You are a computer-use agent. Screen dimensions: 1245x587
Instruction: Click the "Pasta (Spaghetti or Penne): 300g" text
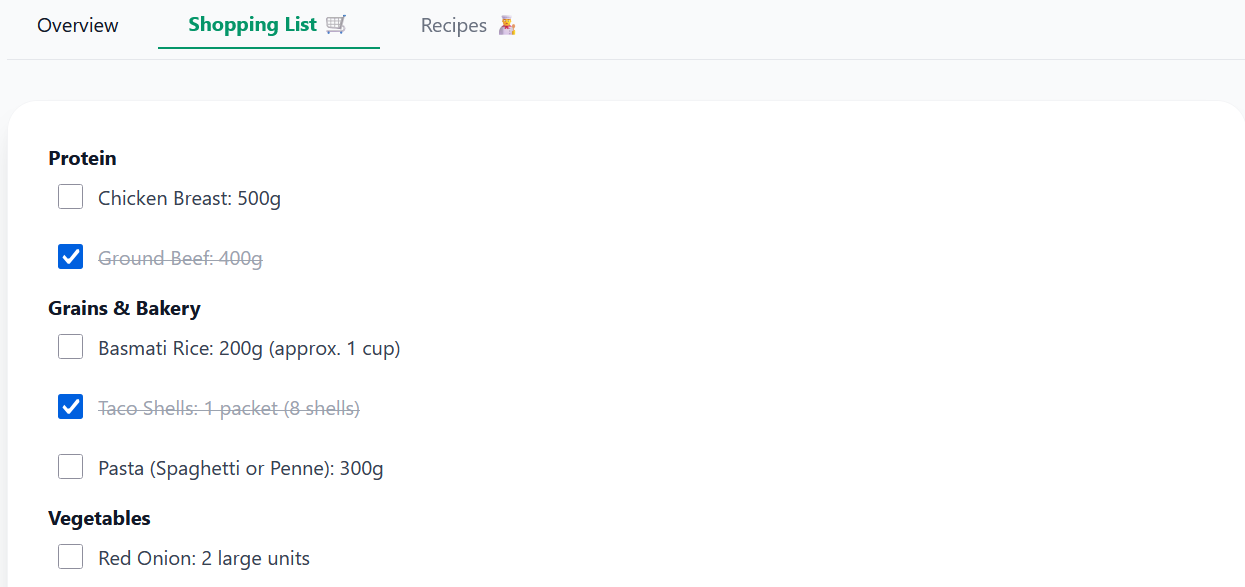pos(240,468)
